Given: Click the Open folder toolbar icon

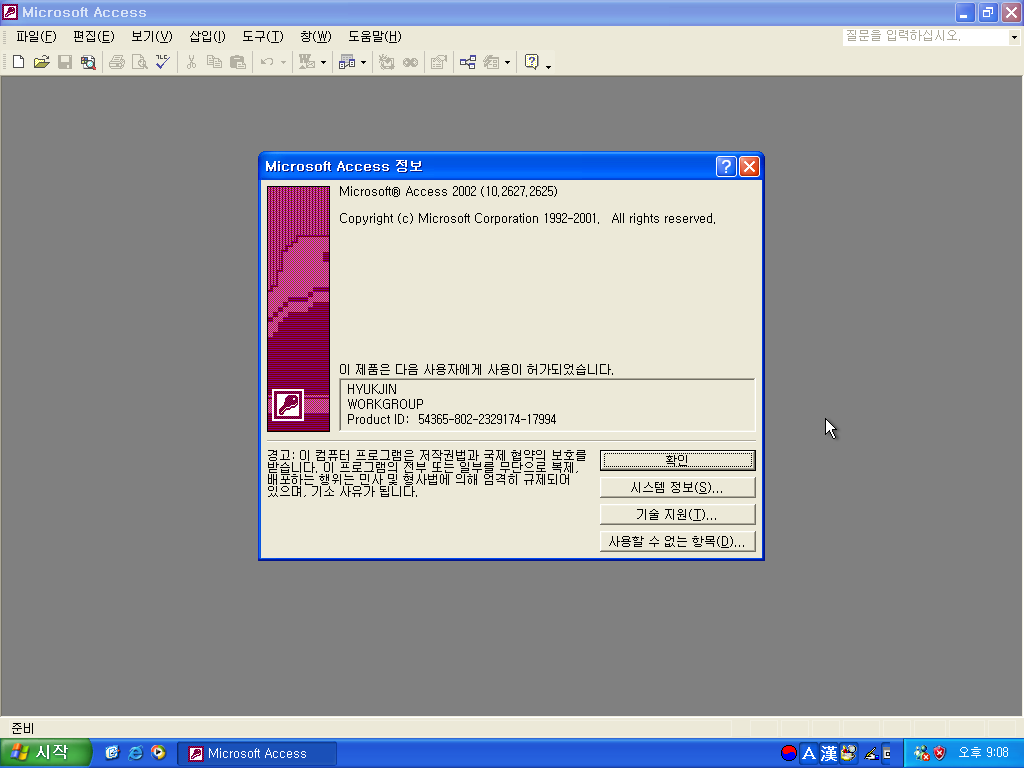Looking at the screenshot, I should point(42,62).
